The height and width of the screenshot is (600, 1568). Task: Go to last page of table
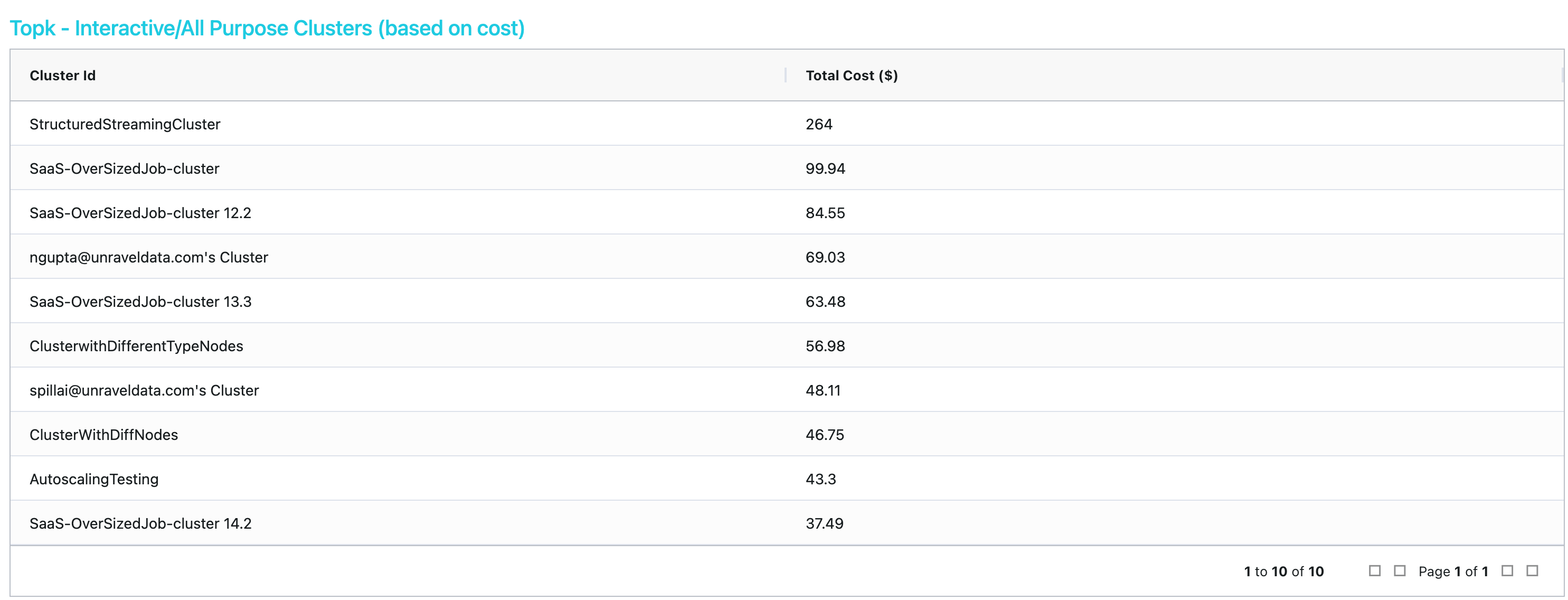[x=1532, y=571]
